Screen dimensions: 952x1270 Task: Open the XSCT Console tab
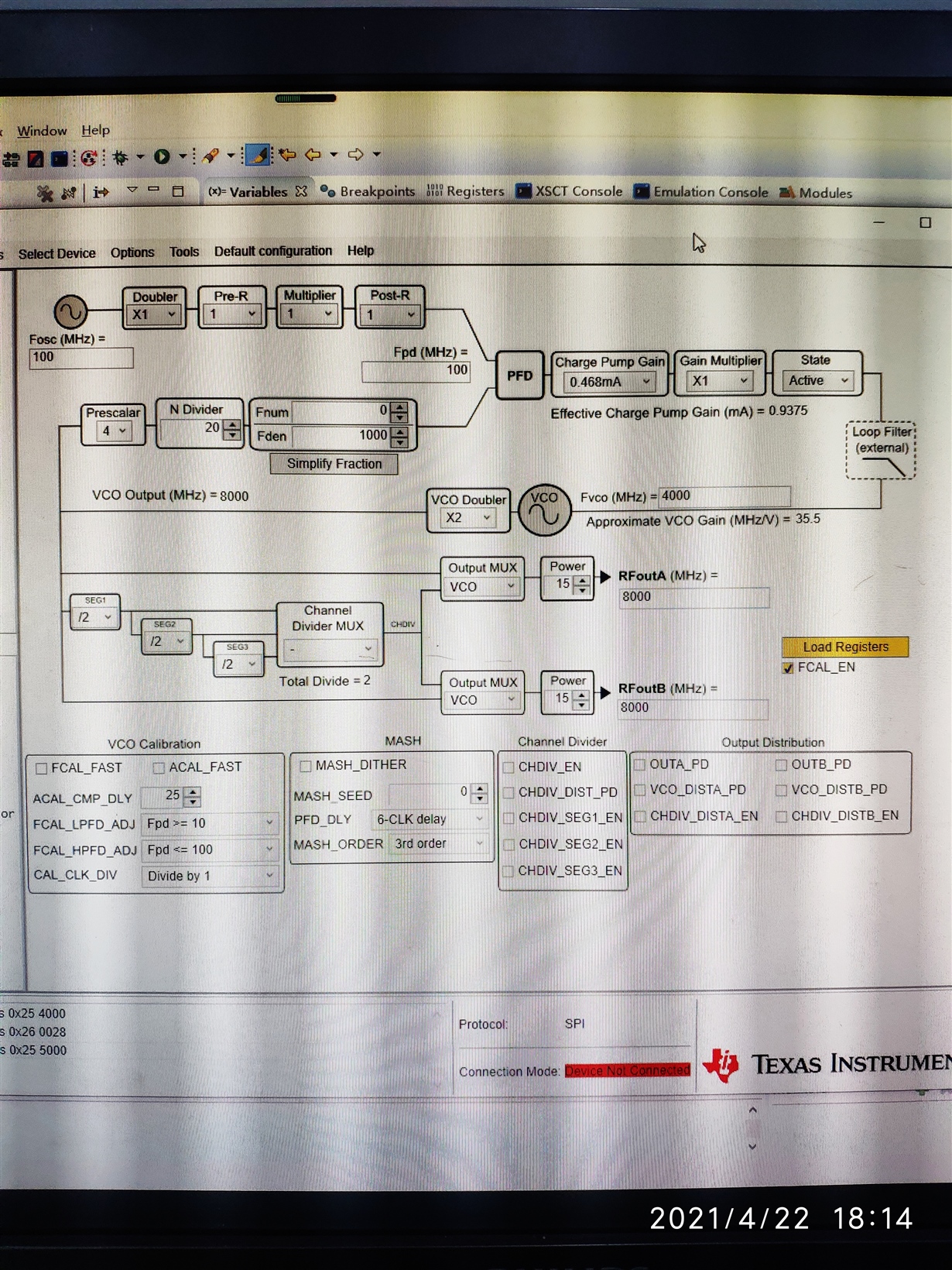click(x=569, y=191)
